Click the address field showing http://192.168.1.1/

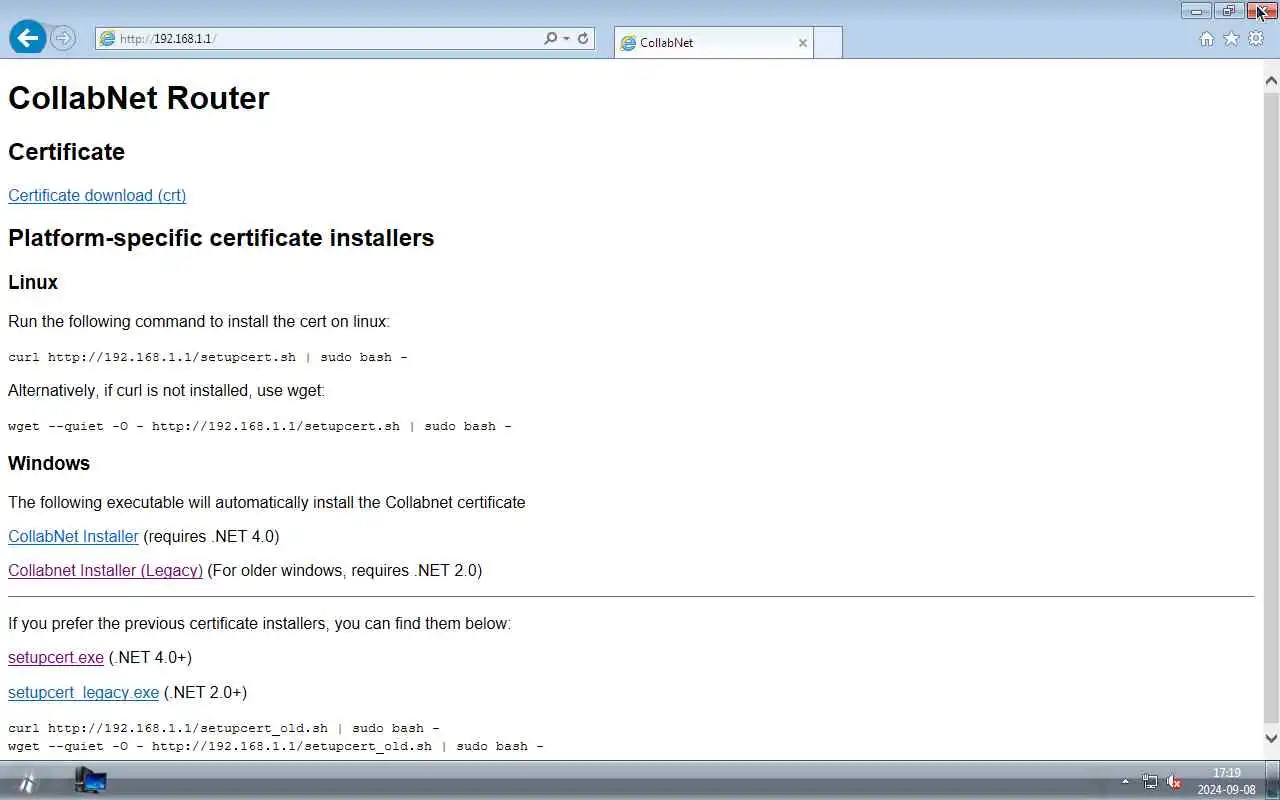(x=330, y=38)
